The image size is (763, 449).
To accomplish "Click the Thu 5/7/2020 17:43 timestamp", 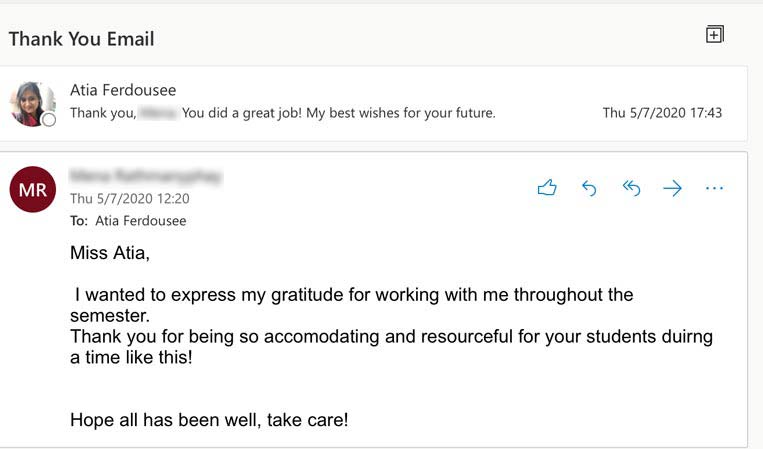I will tap(661, 113).
